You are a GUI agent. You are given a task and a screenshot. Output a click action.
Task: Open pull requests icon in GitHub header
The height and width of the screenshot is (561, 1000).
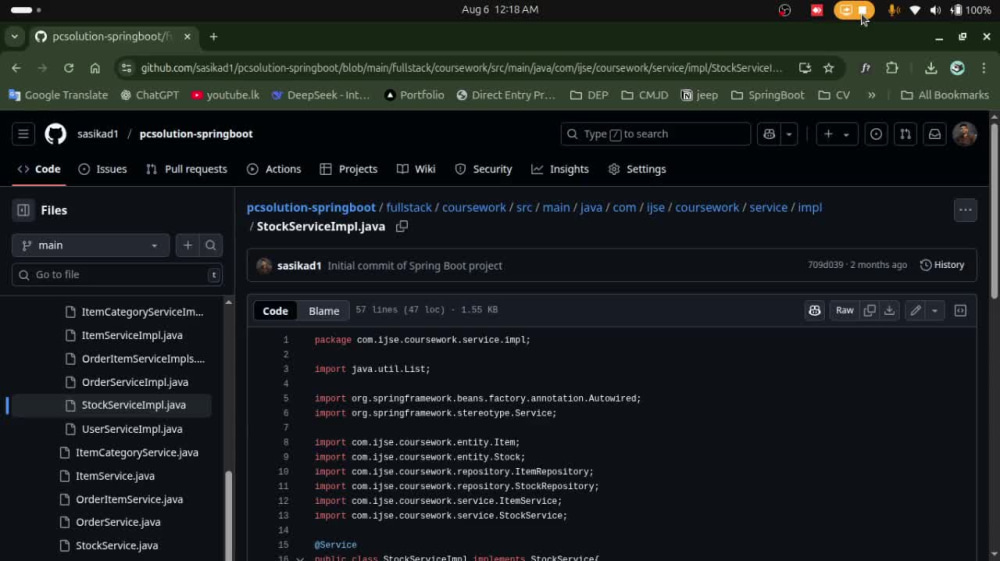tap(906, 134)
